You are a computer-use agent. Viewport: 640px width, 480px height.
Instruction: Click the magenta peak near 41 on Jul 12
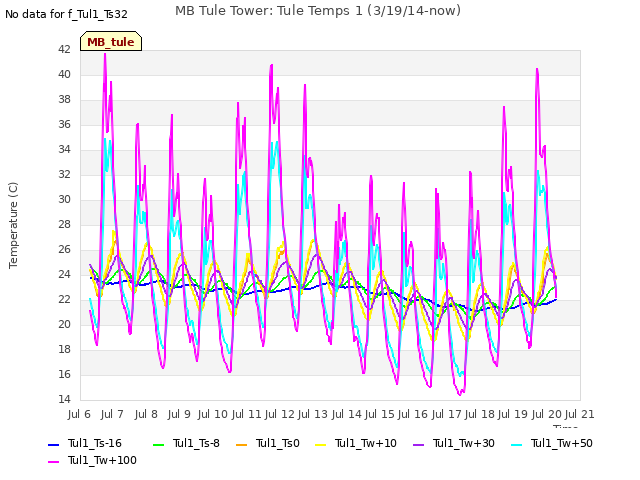[x=271, y=65]
